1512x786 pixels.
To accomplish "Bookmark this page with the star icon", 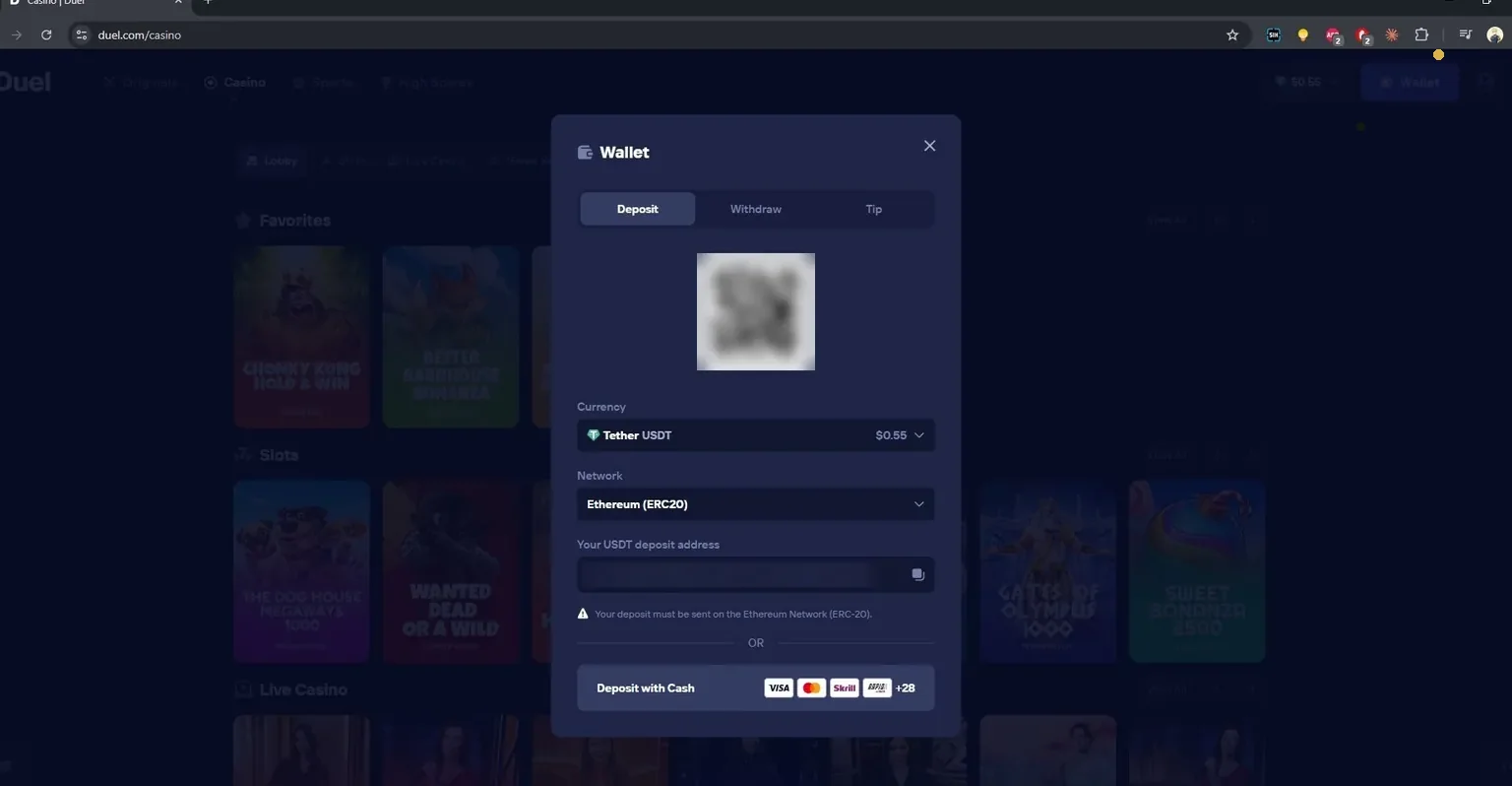I will coord(1232,34).
